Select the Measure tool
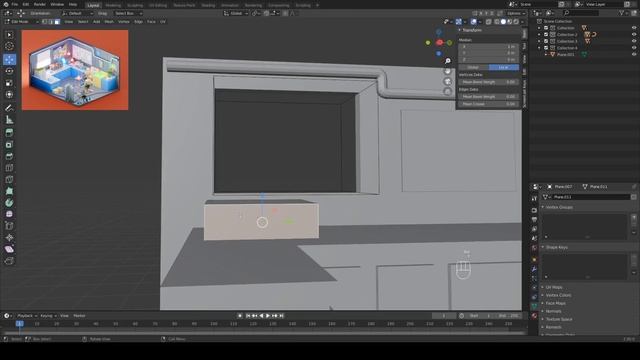The image size is (640, 360). click(9, 120)
